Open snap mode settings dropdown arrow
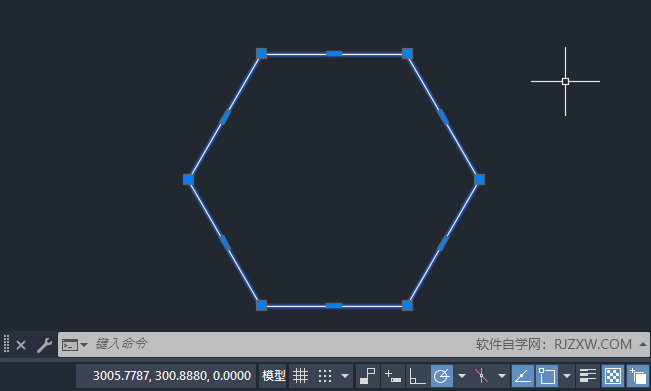 (345, 376)
